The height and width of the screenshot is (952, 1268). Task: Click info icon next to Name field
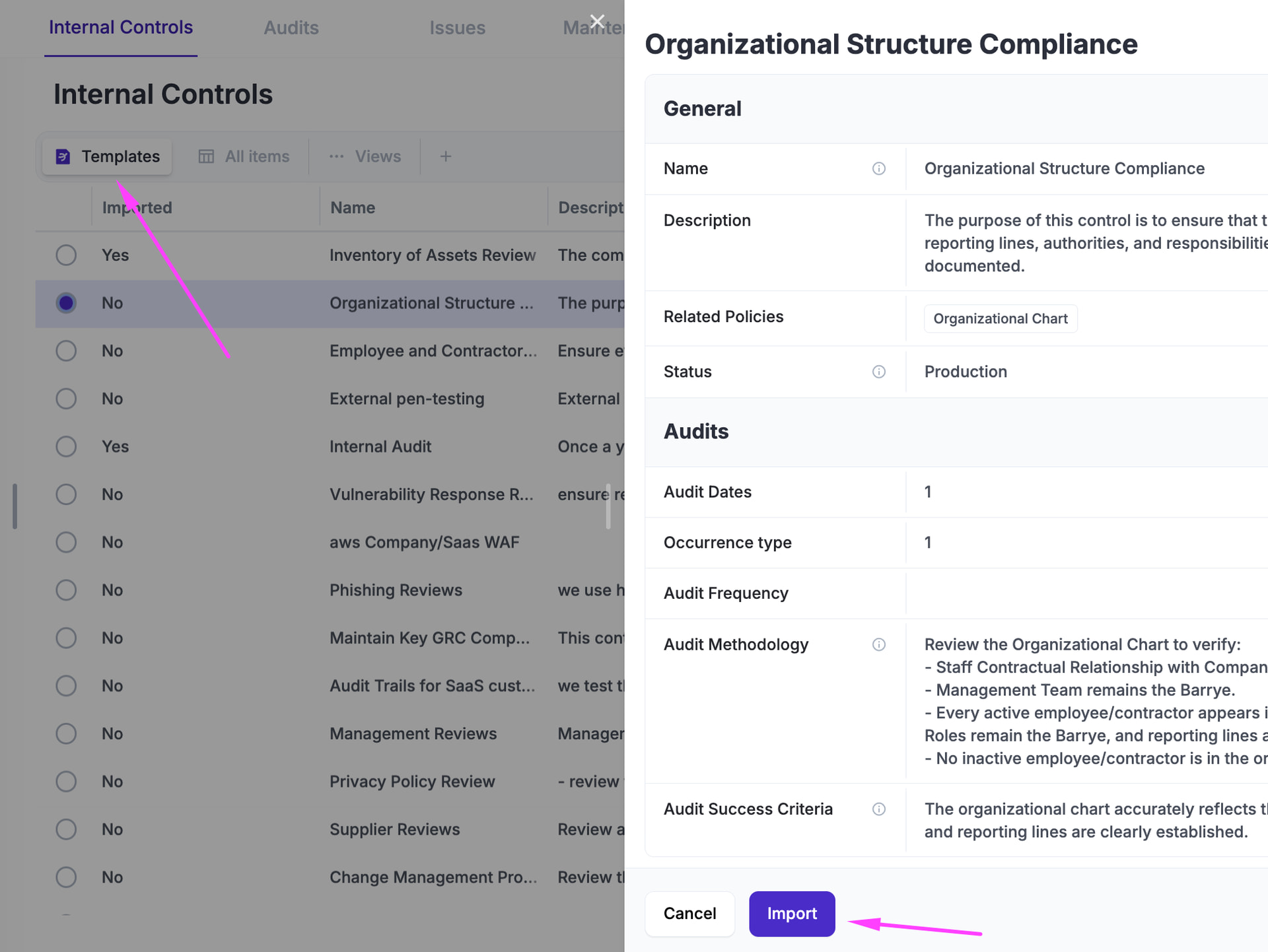tap(878, 169)
